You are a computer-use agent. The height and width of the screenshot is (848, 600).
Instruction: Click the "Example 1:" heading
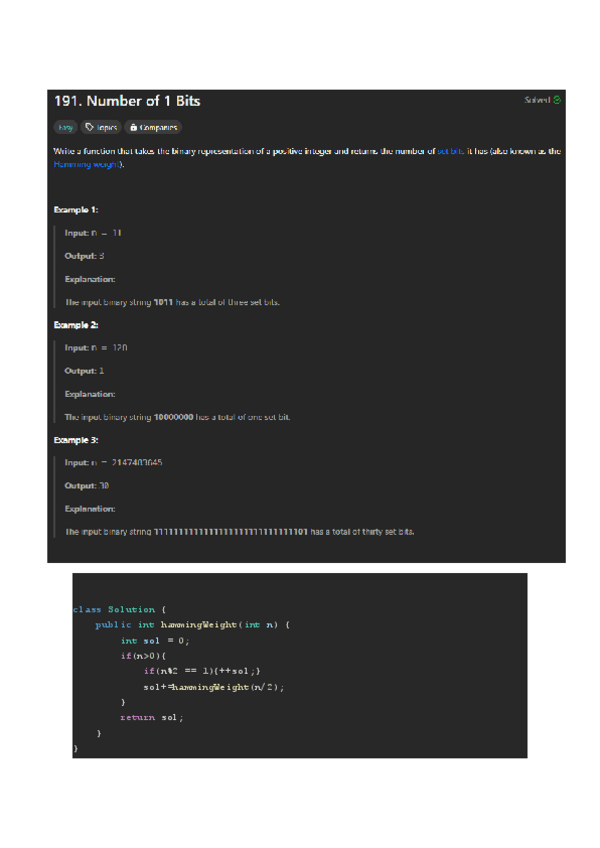click(x=75, y=210)
